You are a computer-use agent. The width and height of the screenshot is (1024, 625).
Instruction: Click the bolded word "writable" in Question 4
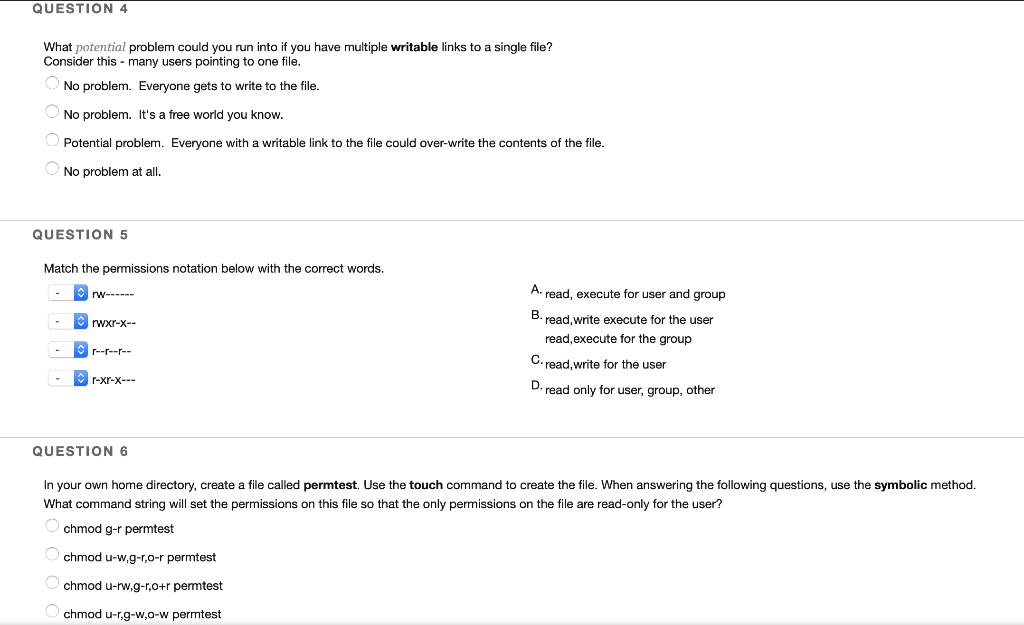coord(415,46)
